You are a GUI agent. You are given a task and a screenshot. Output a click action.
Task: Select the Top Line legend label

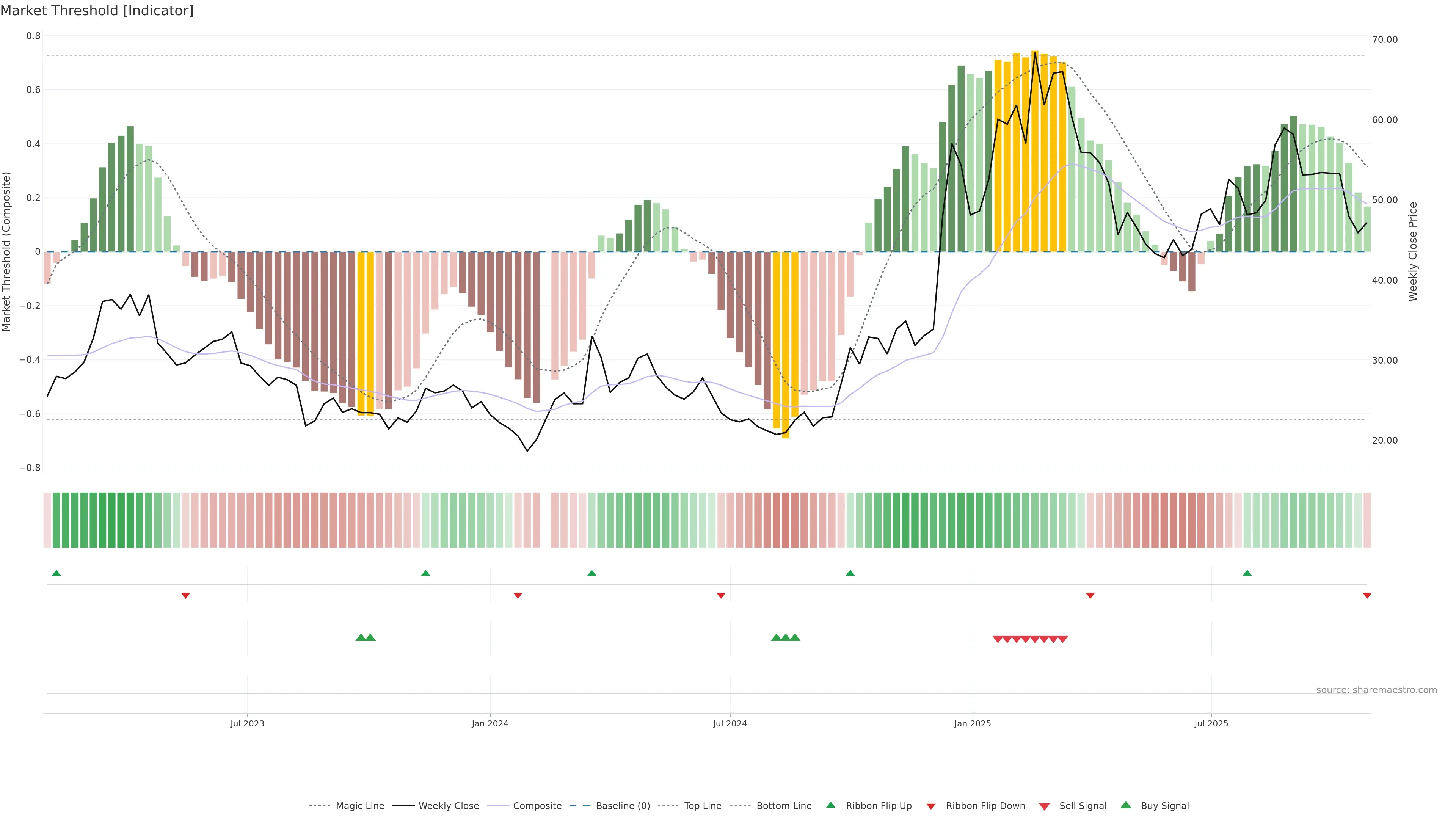pyautogui.click(x=703, y=805)
